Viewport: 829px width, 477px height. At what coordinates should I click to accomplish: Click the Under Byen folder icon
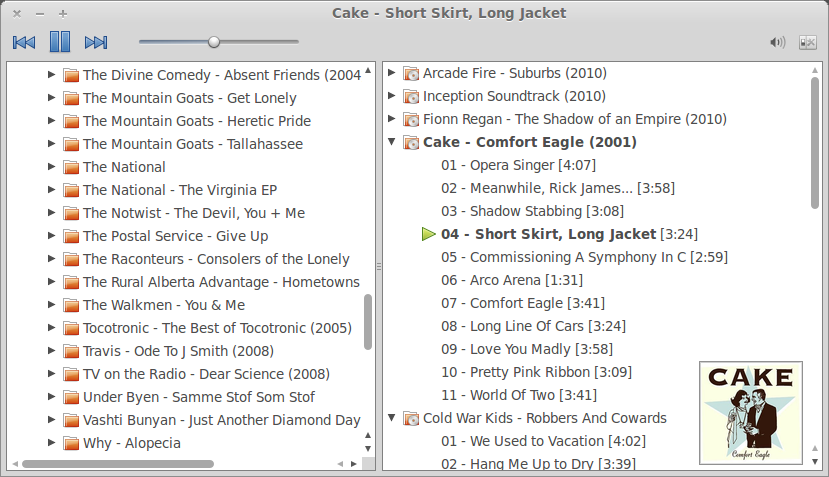coord(71,397)
